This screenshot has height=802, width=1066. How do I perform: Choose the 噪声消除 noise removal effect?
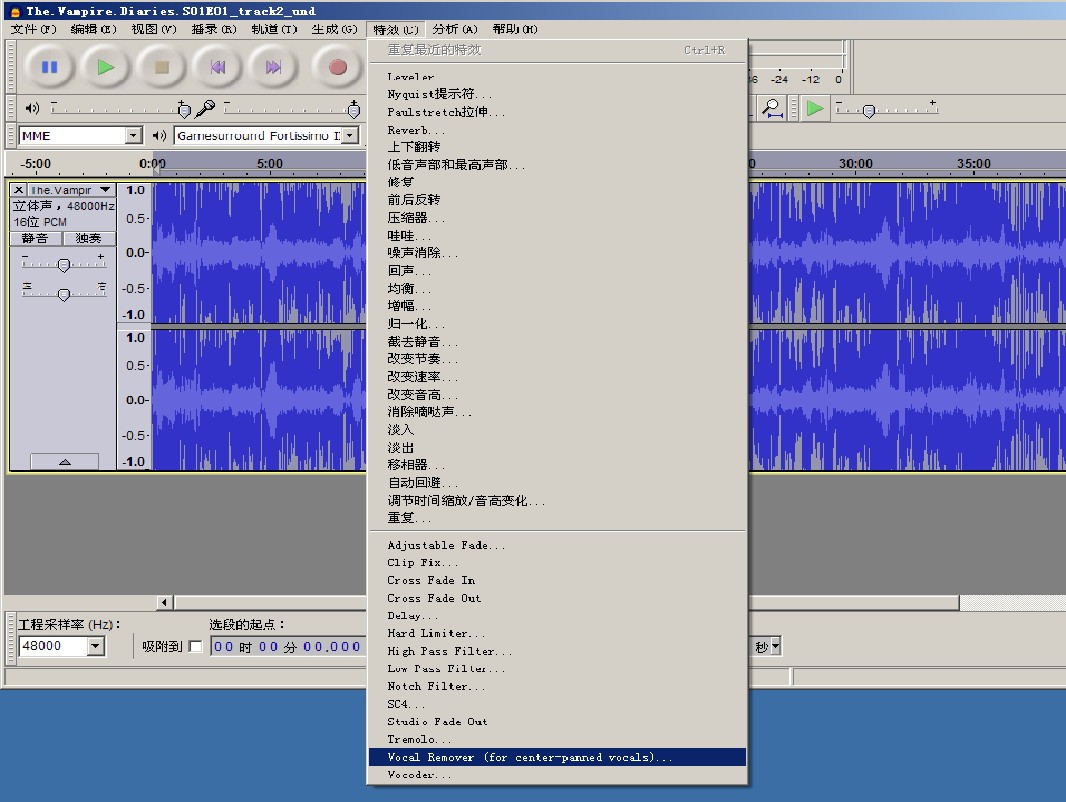[557, 253]
